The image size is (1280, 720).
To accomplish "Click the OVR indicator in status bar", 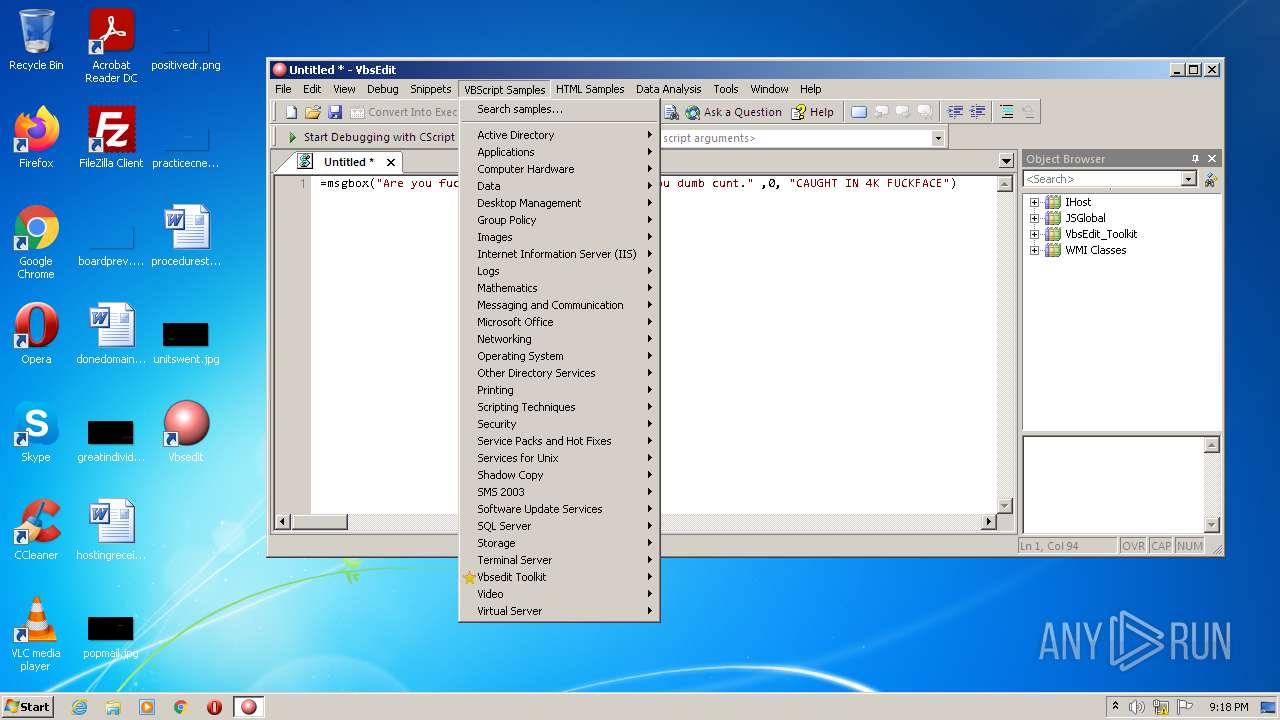I will [1133, 546].
